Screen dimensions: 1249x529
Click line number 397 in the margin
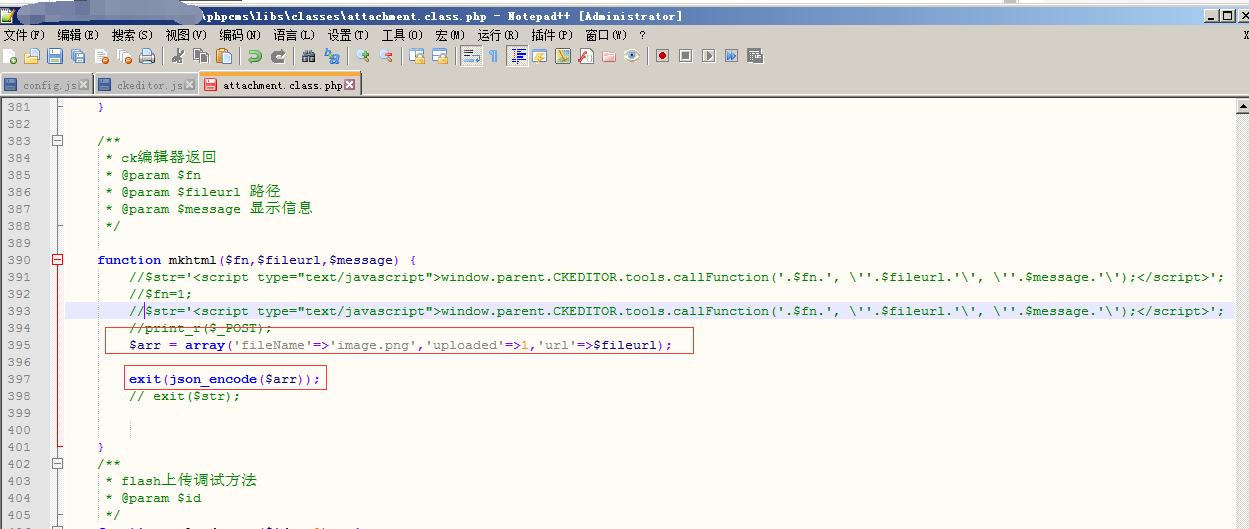tap(19, 379)
